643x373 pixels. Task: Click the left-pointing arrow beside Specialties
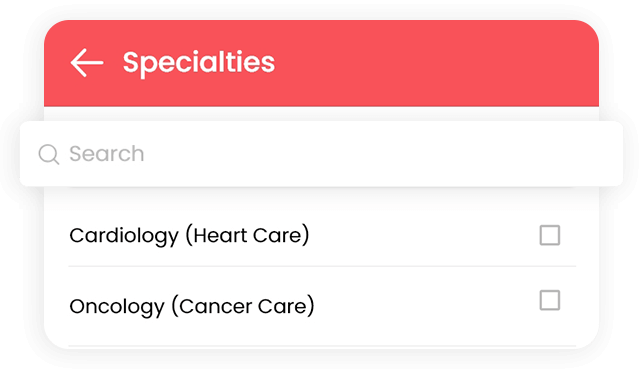coord(87,63)
